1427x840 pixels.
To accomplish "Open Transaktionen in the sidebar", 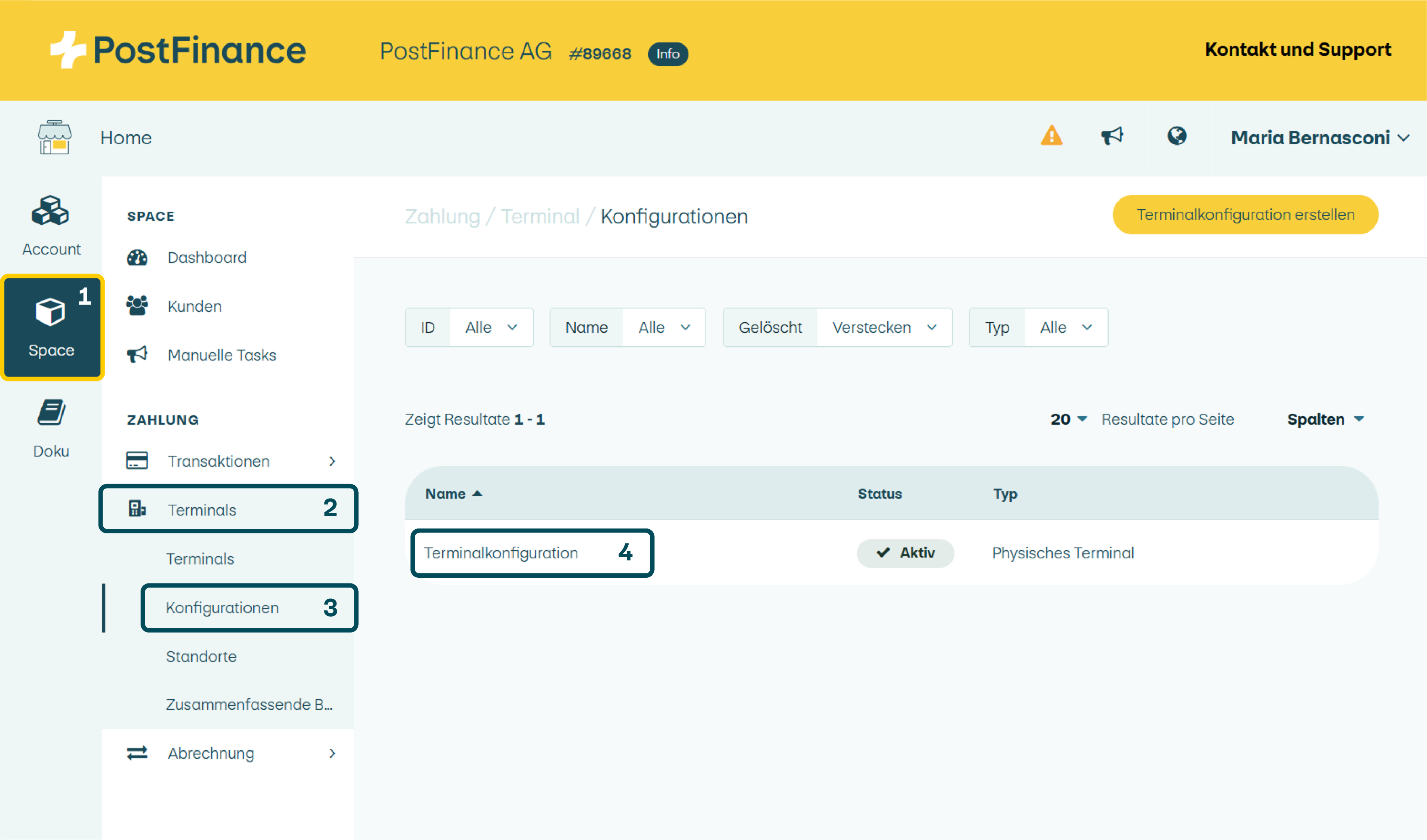I will click(219, 461).
